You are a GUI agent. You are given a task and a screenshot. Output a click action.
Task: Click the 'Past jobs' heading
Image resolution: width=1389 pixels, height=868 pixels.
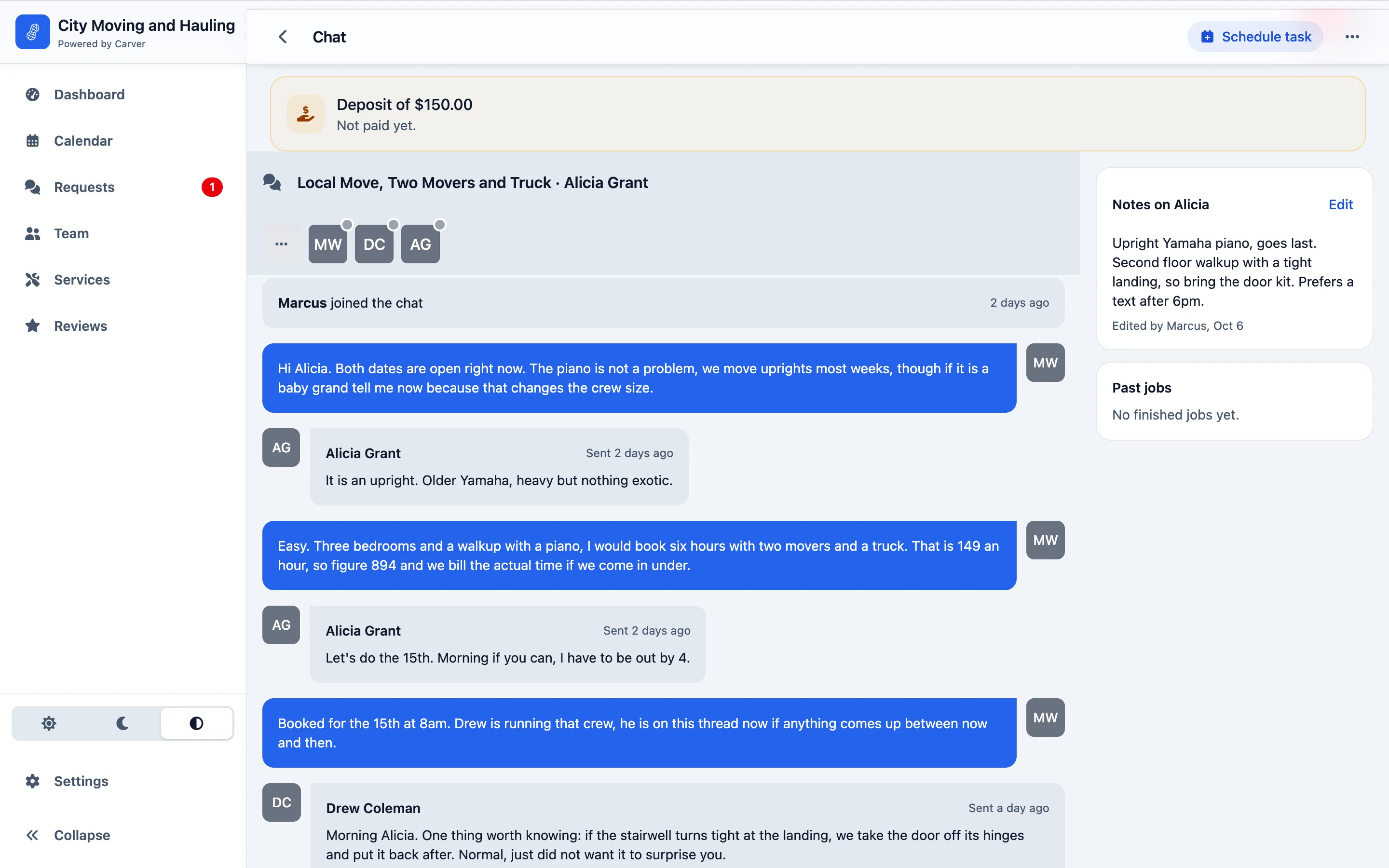click(x=1142, y=388)
